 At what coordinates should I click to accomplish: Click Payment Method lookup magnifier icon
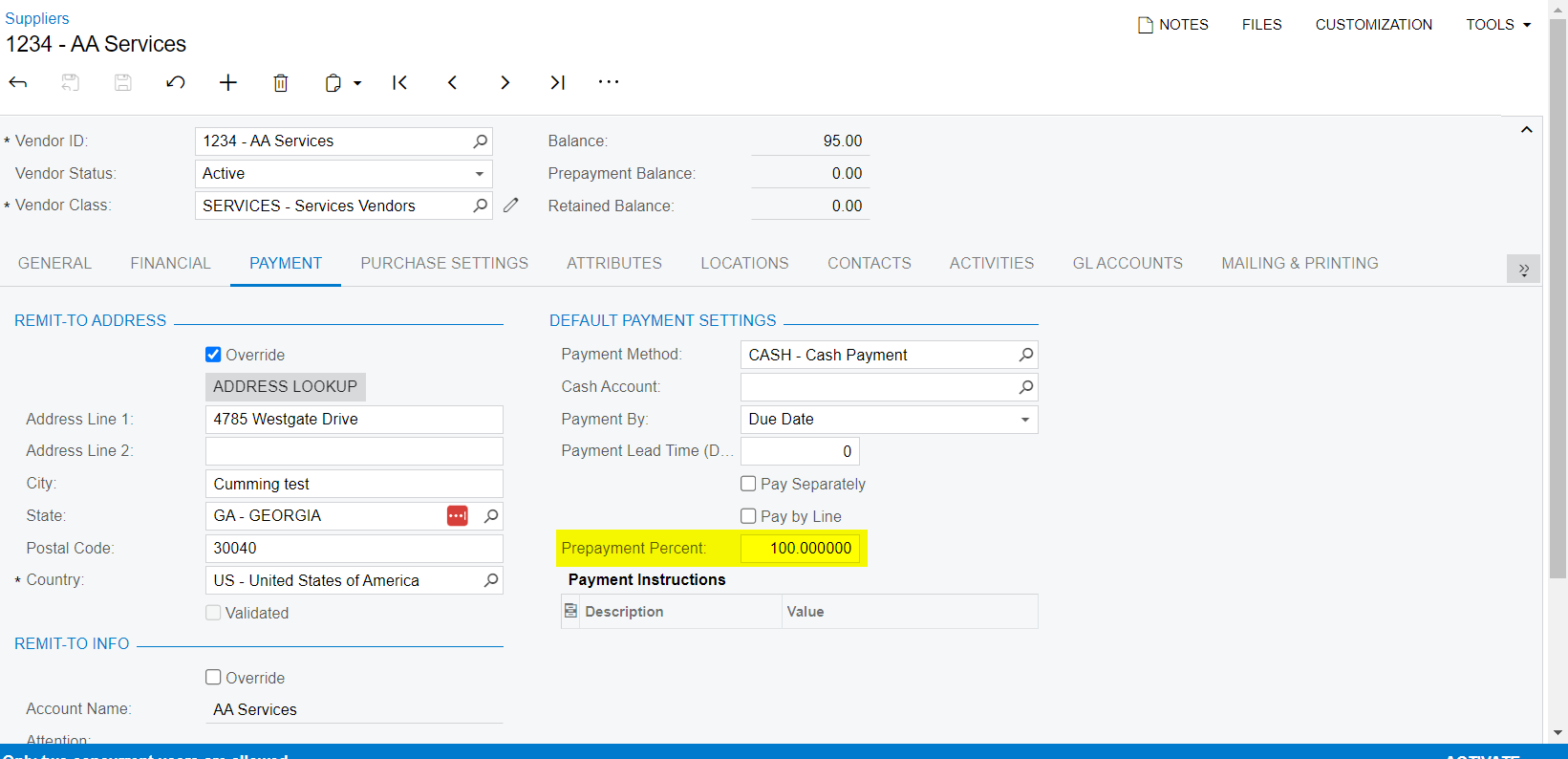[1026, 355]
